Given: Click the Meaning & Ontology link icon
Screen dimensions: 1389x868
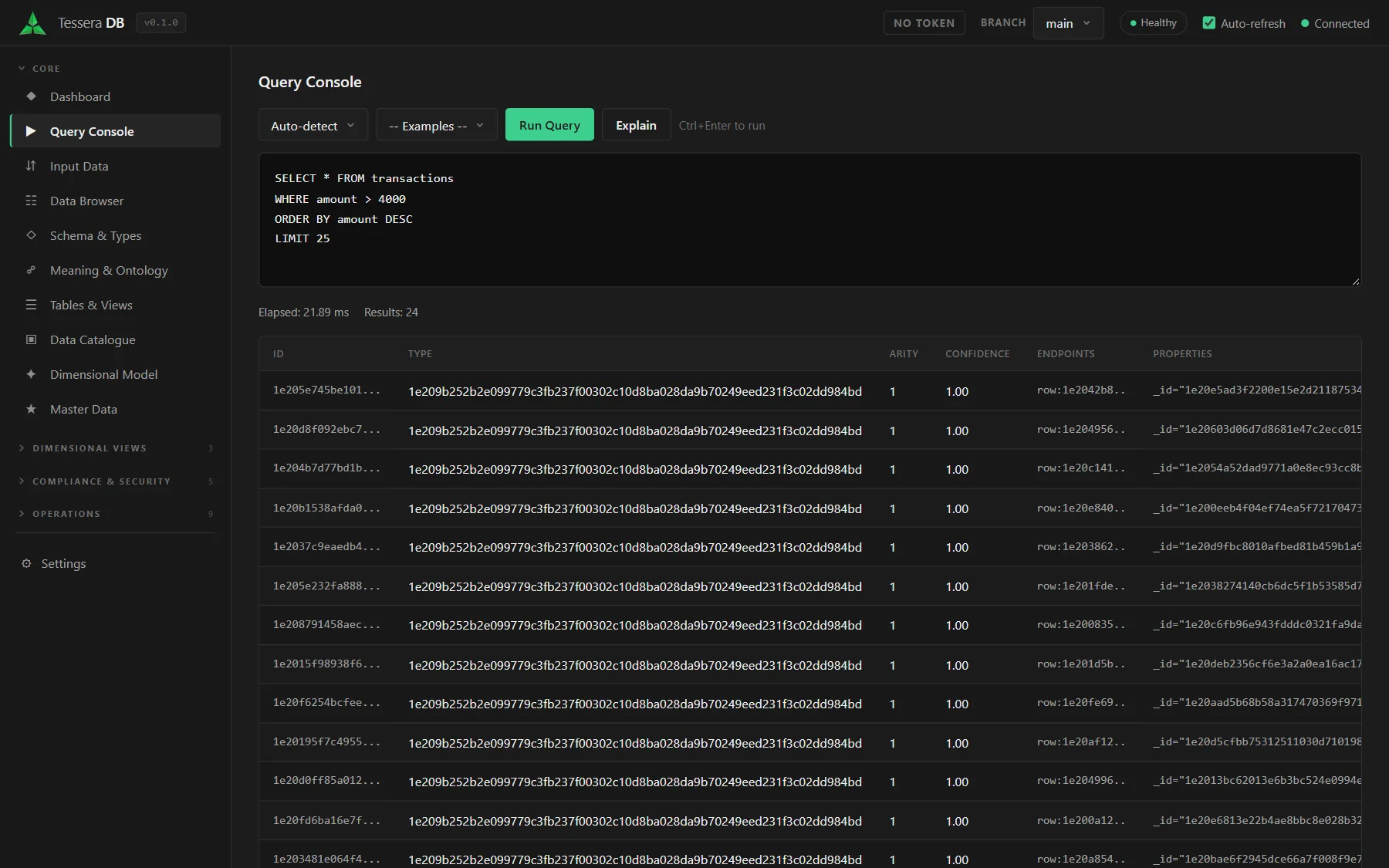Looking at the screenshot, I should pos(31,270).
